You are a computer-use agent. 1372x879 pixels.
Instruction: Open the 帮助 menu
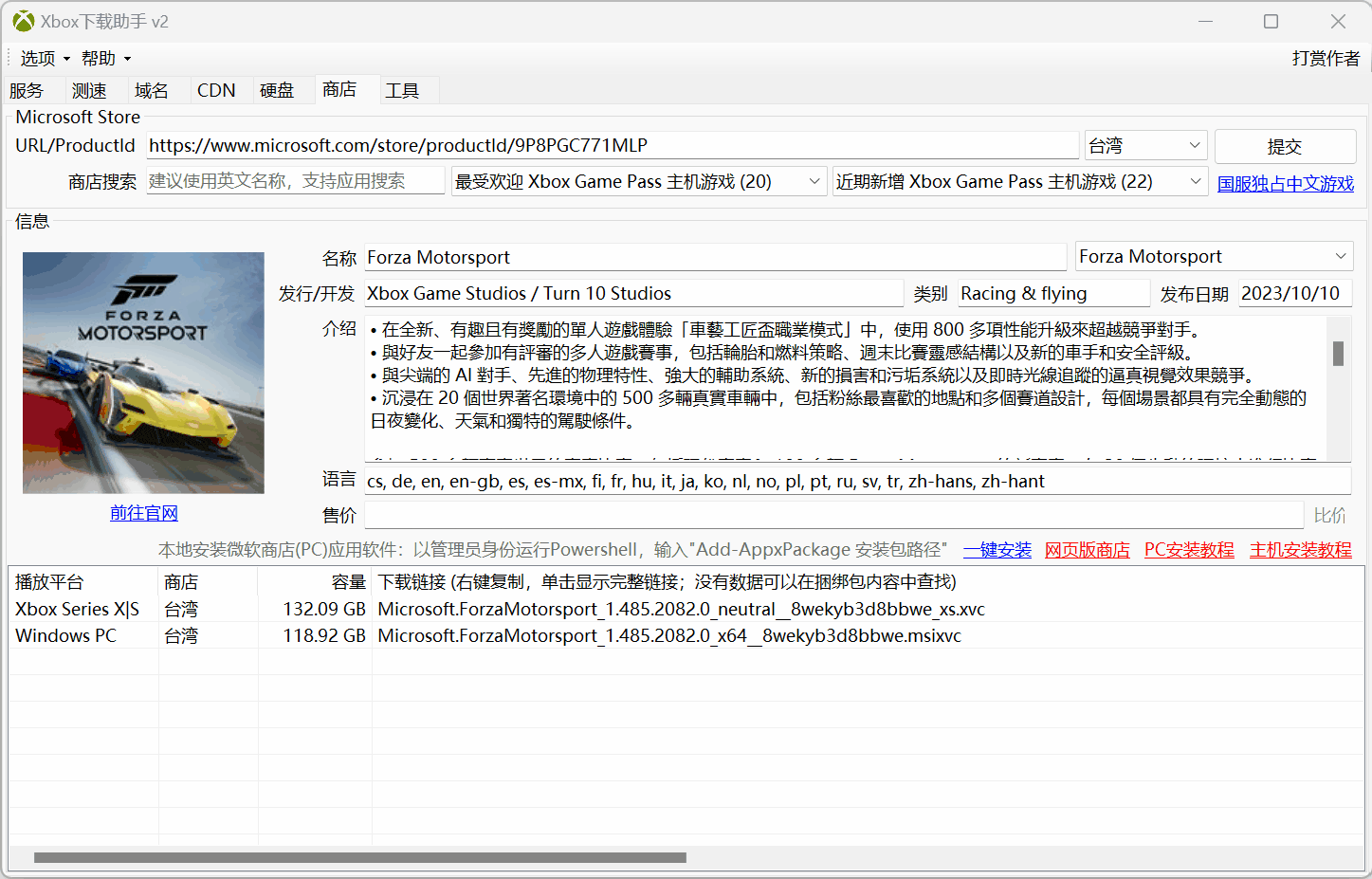(99, 58)
